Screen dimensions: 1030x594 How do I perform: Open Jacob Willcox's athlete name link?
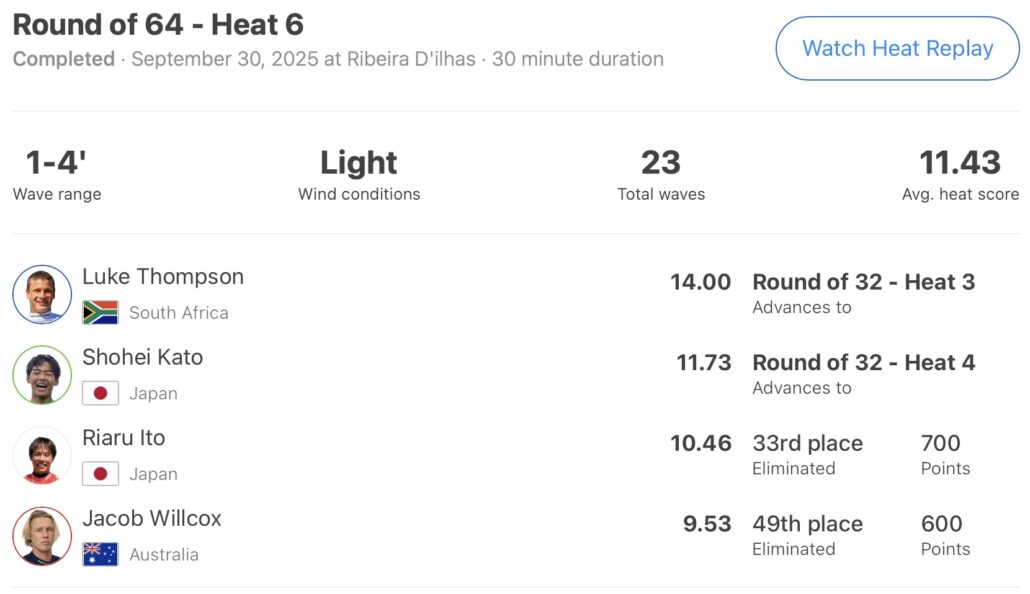(152, 518)
